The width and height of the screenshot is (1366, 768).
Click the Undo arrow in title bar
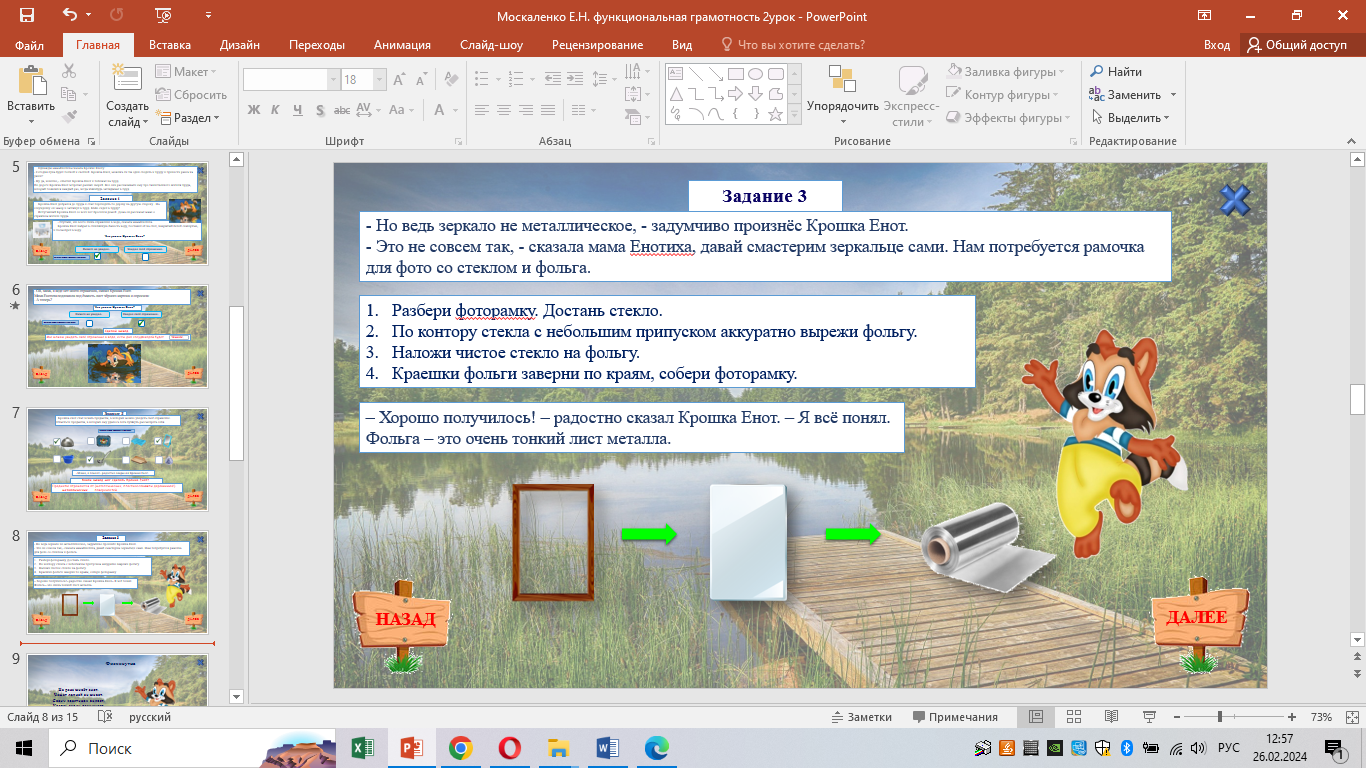pos(69,15)
